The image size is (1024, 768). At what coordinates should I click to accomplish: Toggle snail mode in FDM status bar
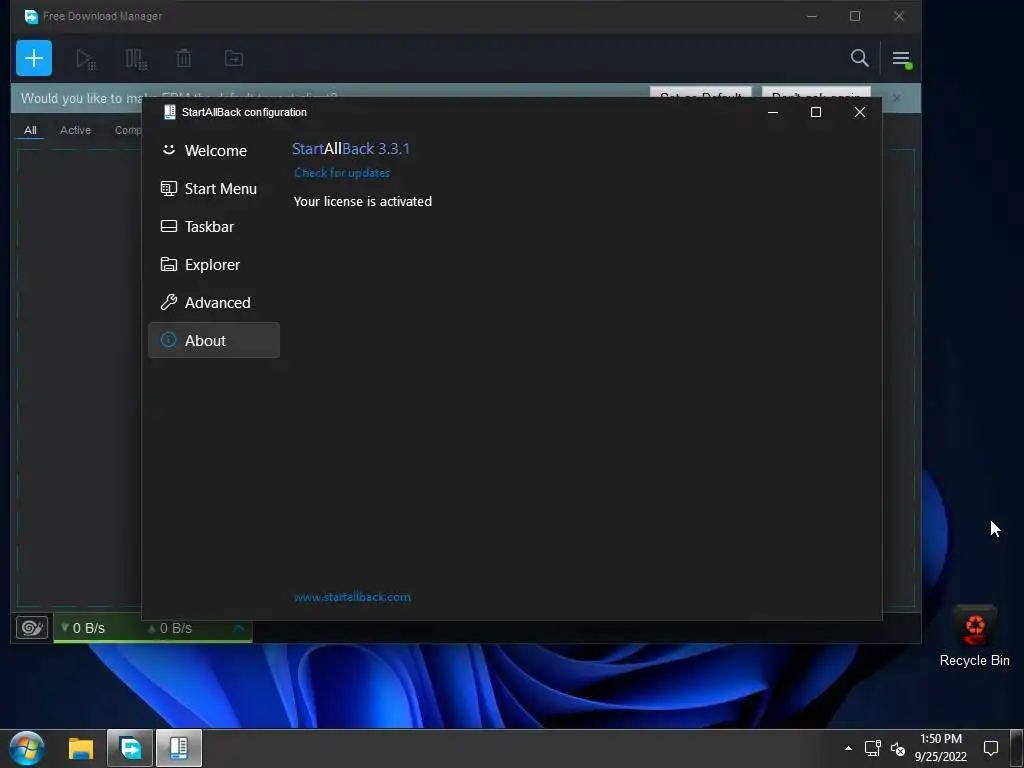[x=32, y=628]
